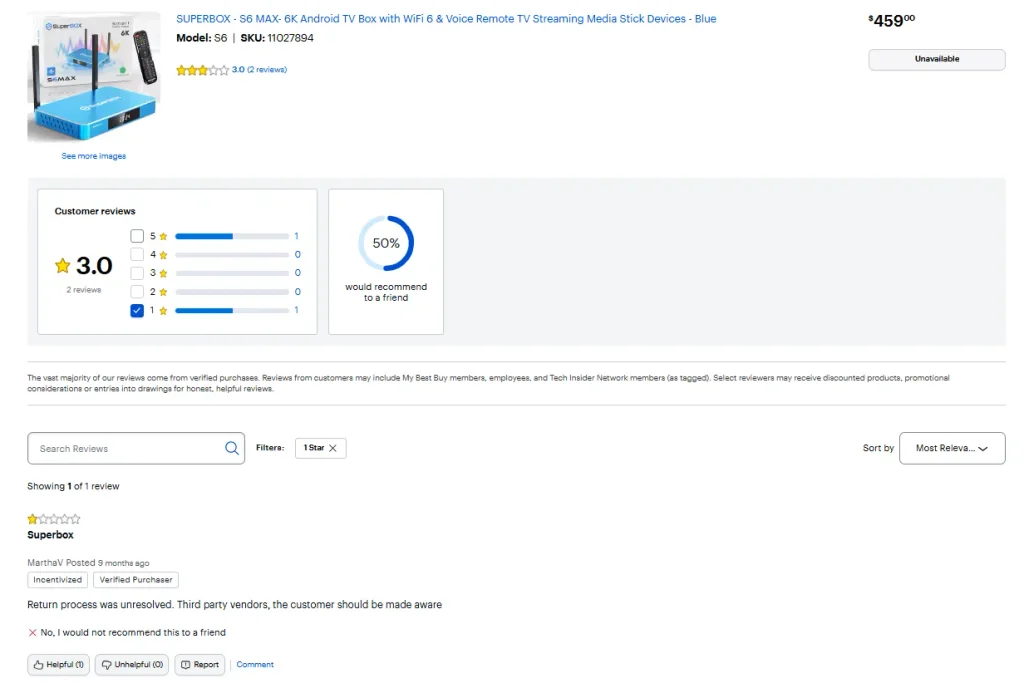1024x683 pixels.
Task: Check the 4 star filter checkbox
Action: (x=136, y=255)
